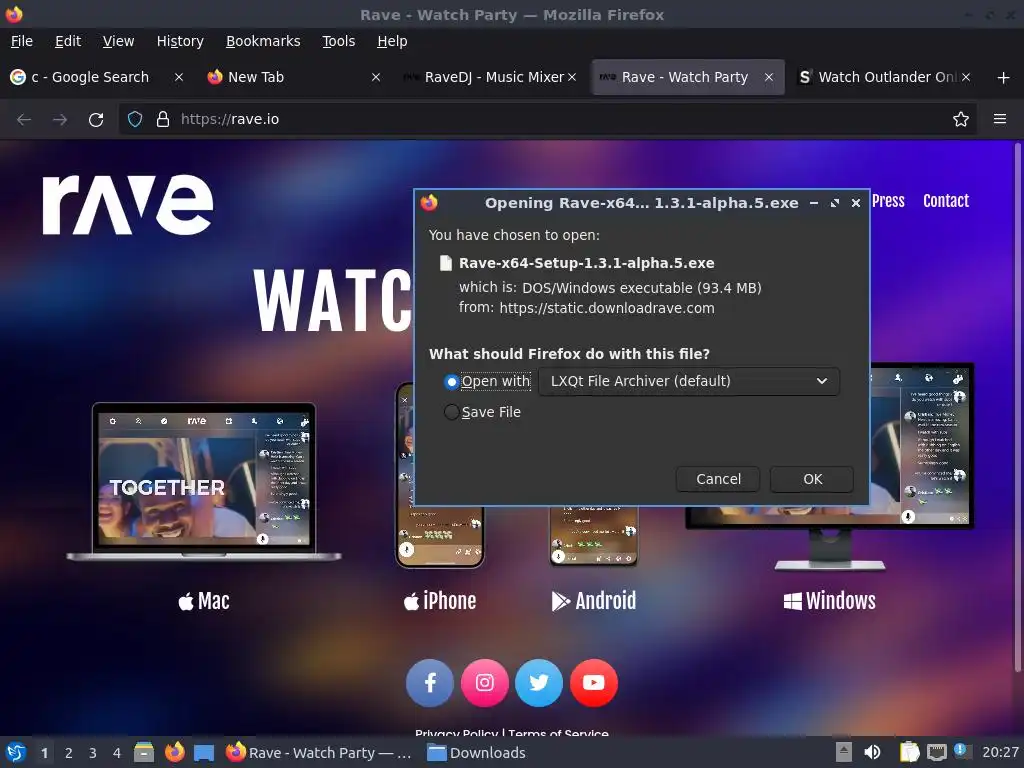The height and width of the screenshot is (768, 1024).
Task: Go back with the browser back arrow
Action: coord(24,120)
